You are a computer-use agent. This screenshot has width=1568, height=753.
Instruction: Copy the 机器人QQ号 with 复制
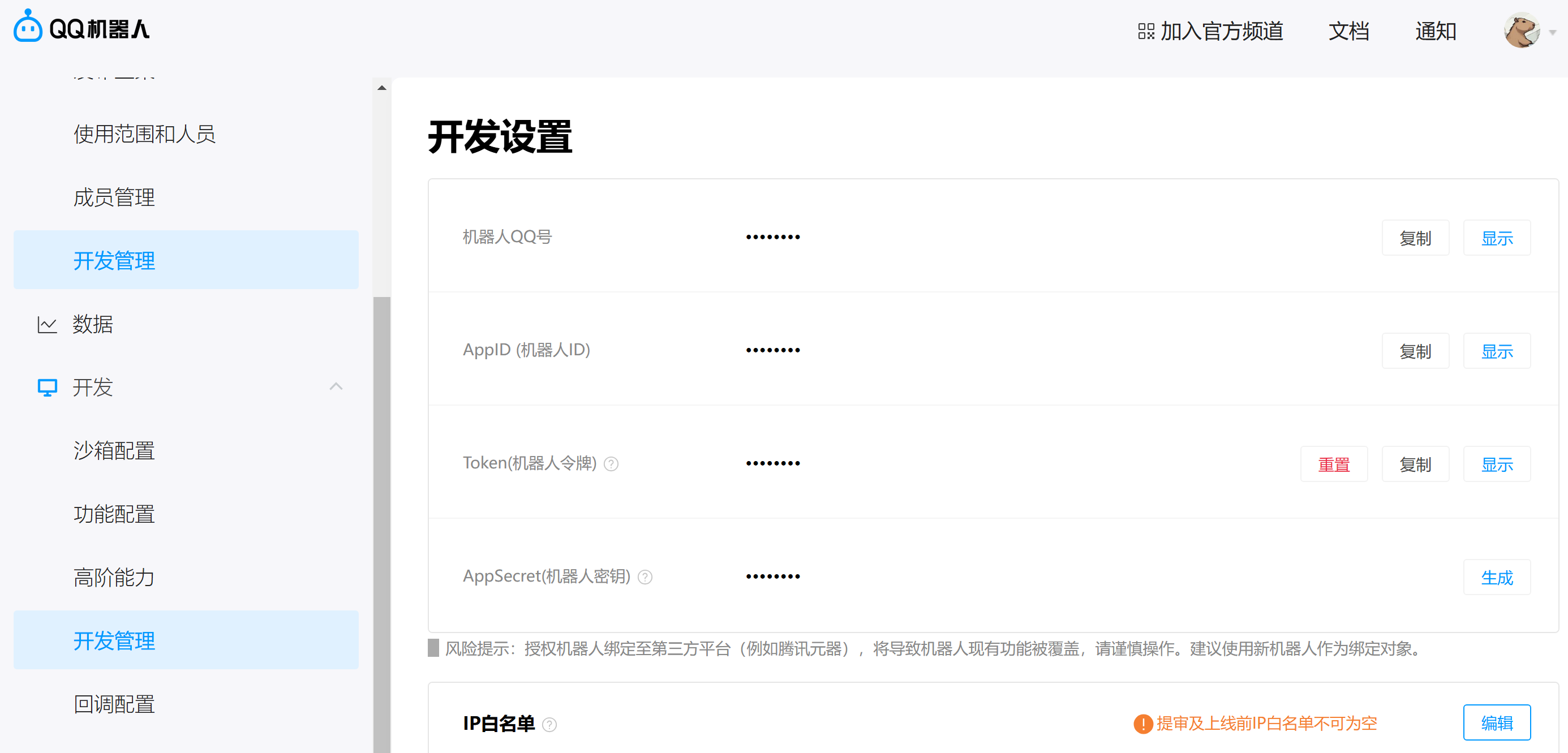coord(1415,238)
